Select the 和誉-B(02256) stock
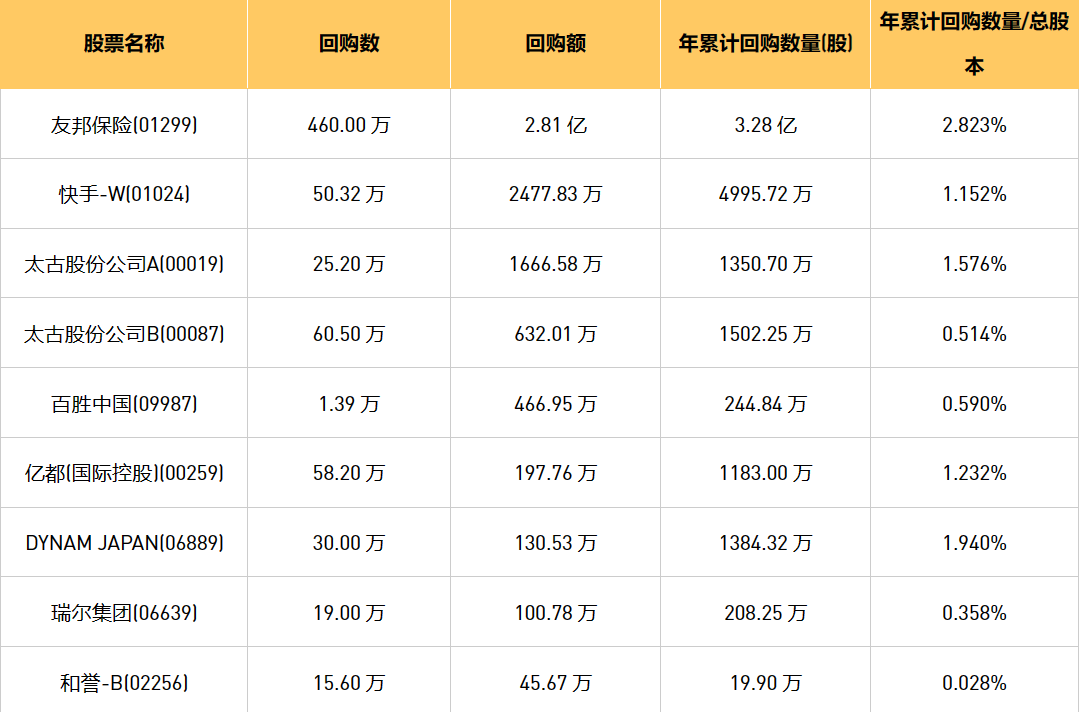This screenshot has height=712, width=1080. [x=124, y=683]
